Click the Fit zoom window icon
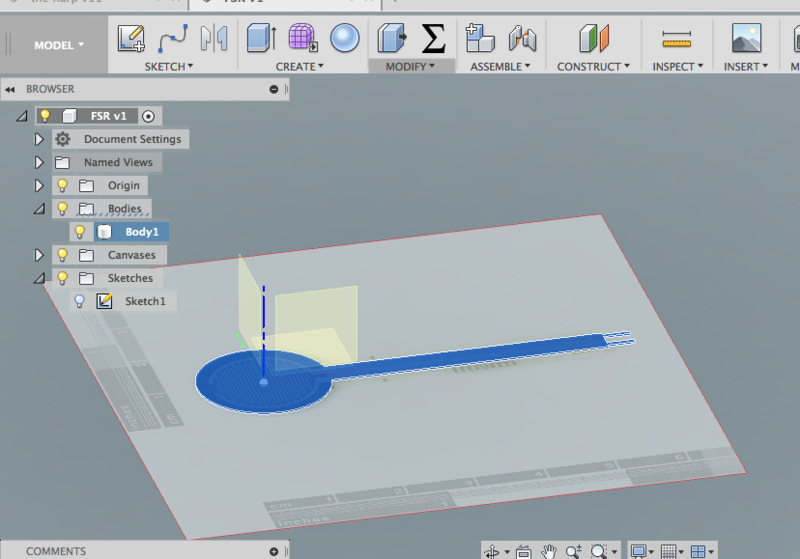The image size is (800, 559). tap(599, 551)
